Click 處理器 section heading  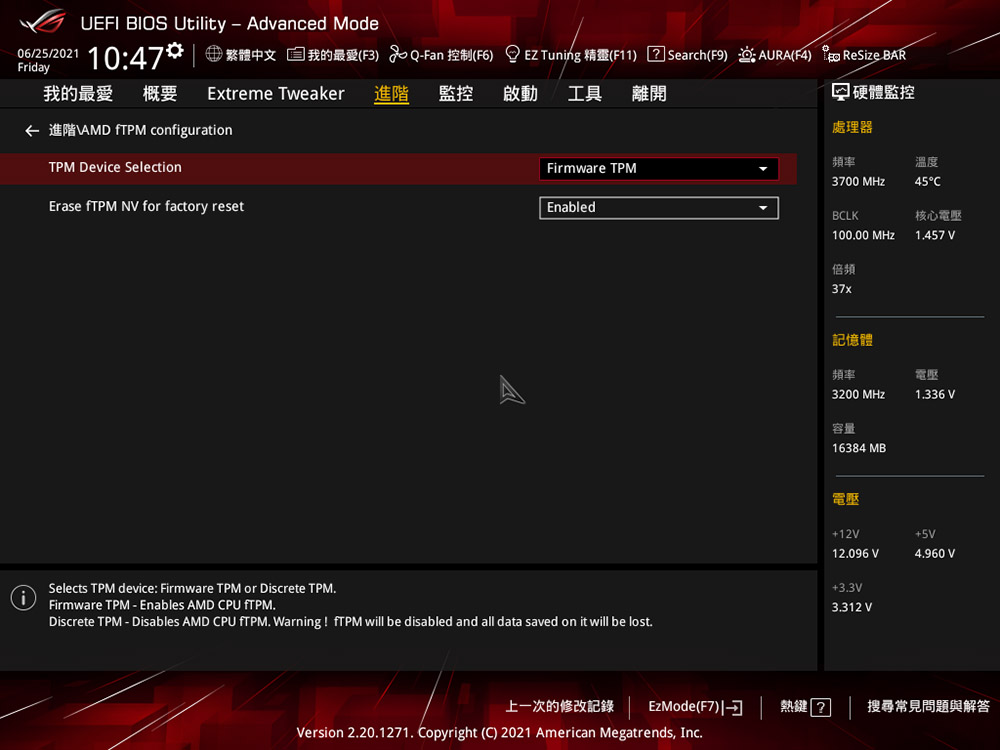coord(851,127)
